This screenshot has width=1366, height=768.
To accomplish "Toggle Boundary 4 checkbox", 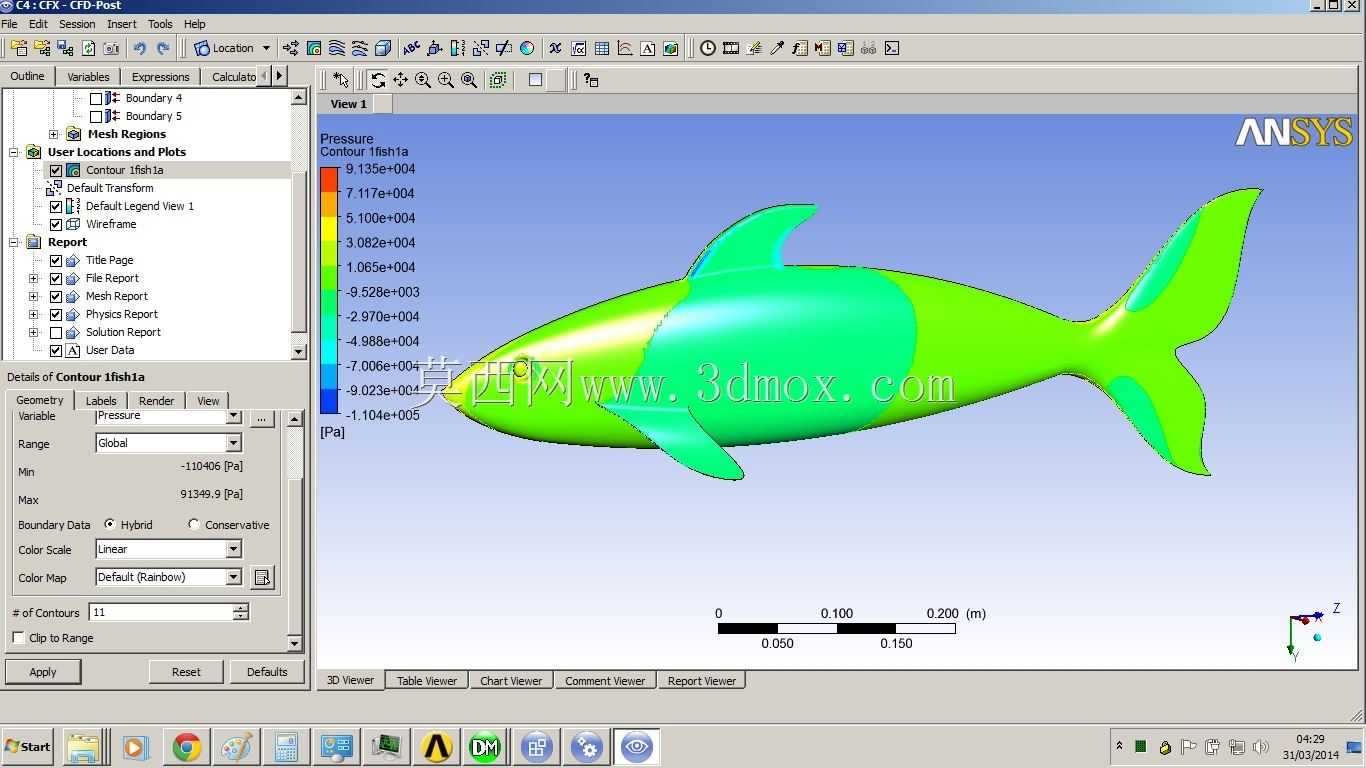I will [96, 98].
